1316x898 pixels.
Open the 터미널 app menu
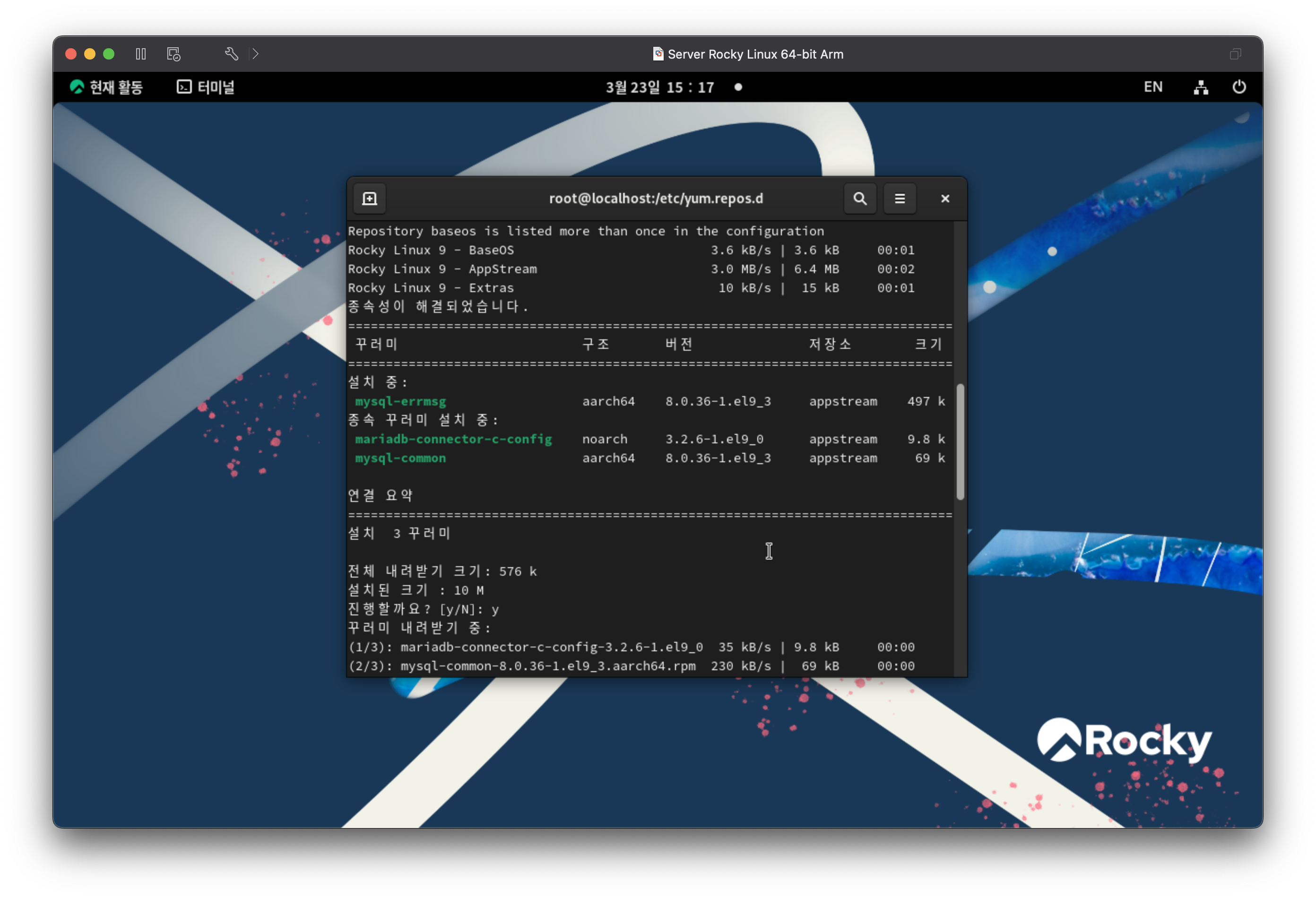(206, 87)
